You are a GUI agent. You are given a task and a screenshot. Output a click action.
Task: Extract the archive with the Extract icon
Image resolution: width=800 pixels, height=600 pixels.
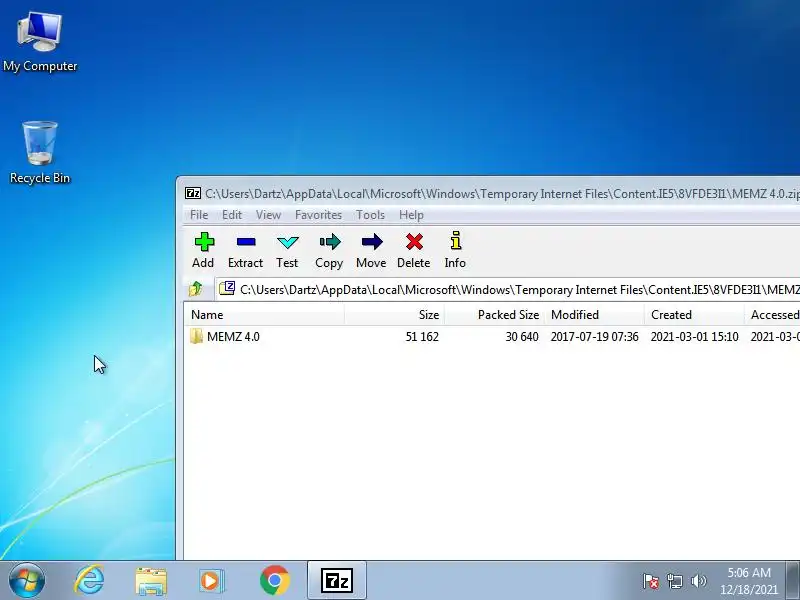click(x=245, y=250)
